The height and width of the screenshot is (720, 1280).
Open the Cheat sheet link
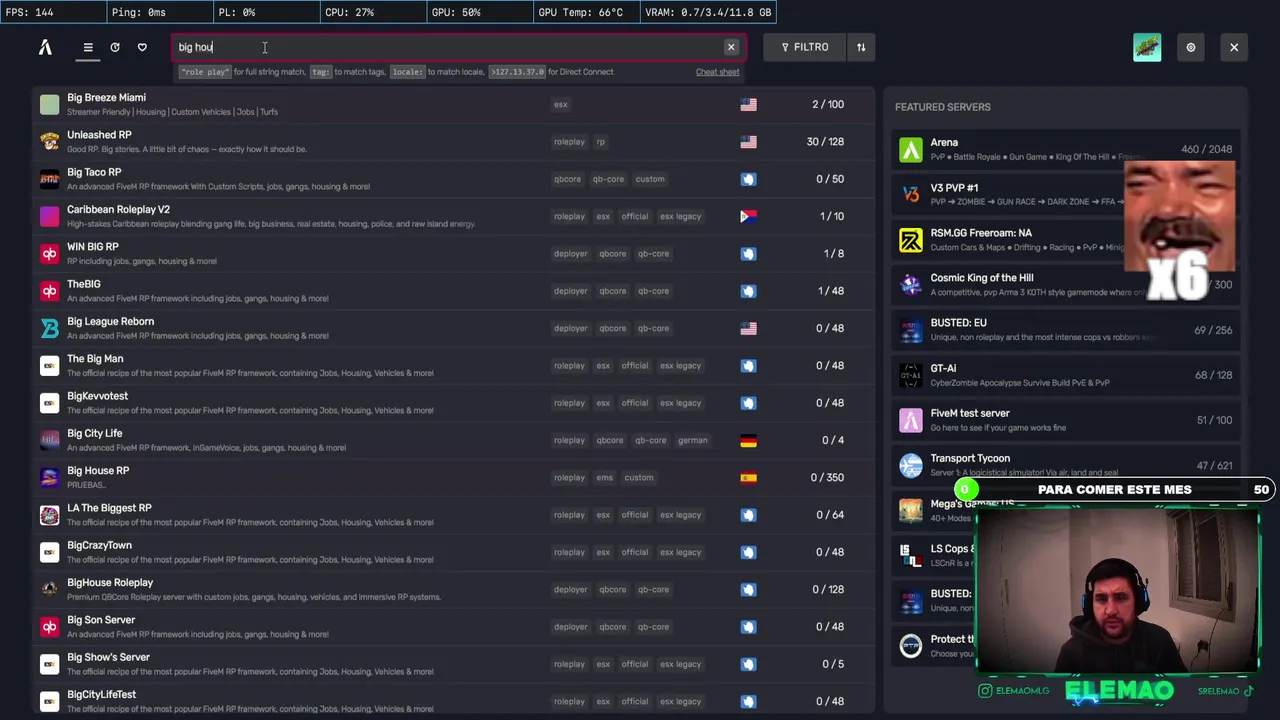click(x=717, y=72)
